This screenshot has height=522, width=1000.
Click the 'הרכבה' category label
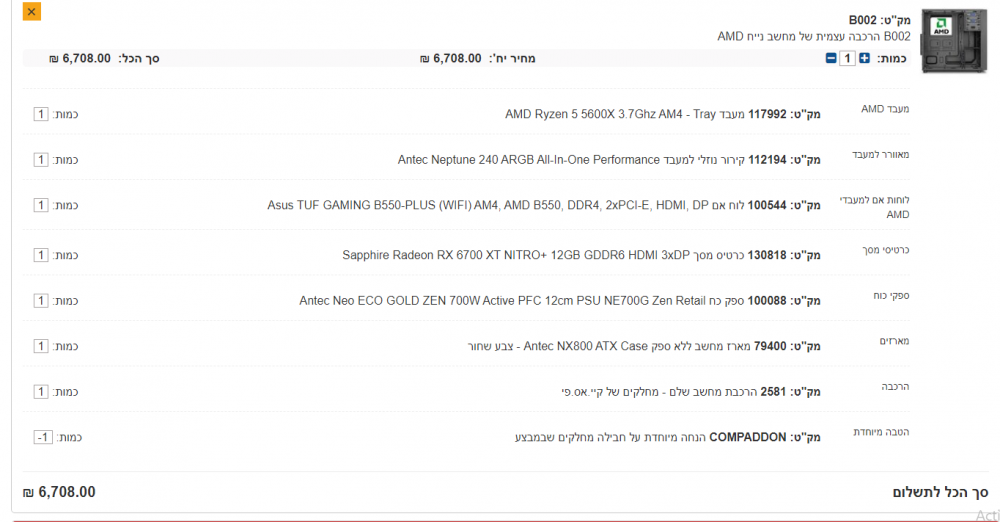pyautogui.click(x=895, y=387)
